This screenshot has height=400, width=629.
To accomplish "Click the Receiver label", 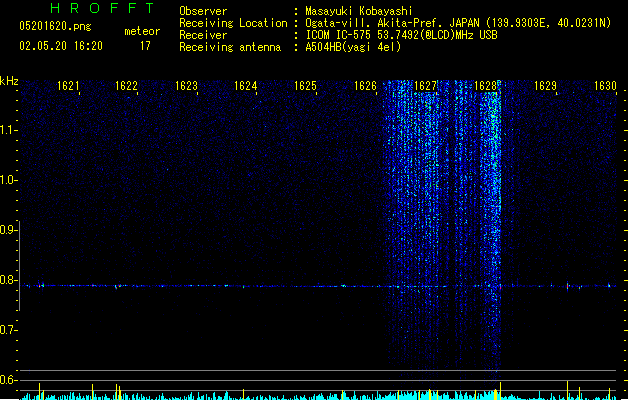I will (203, 35).
